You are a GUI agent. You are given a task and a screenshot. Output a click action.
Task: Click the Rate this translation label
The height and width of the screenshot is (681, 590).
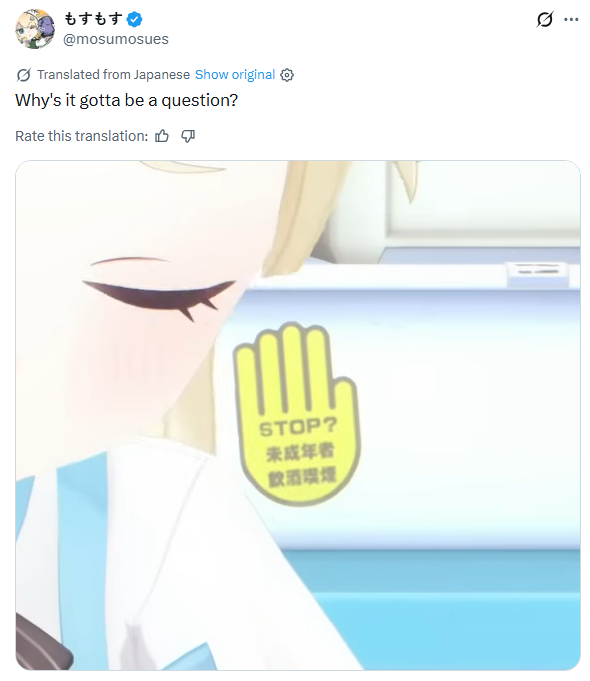click(82, 136)
